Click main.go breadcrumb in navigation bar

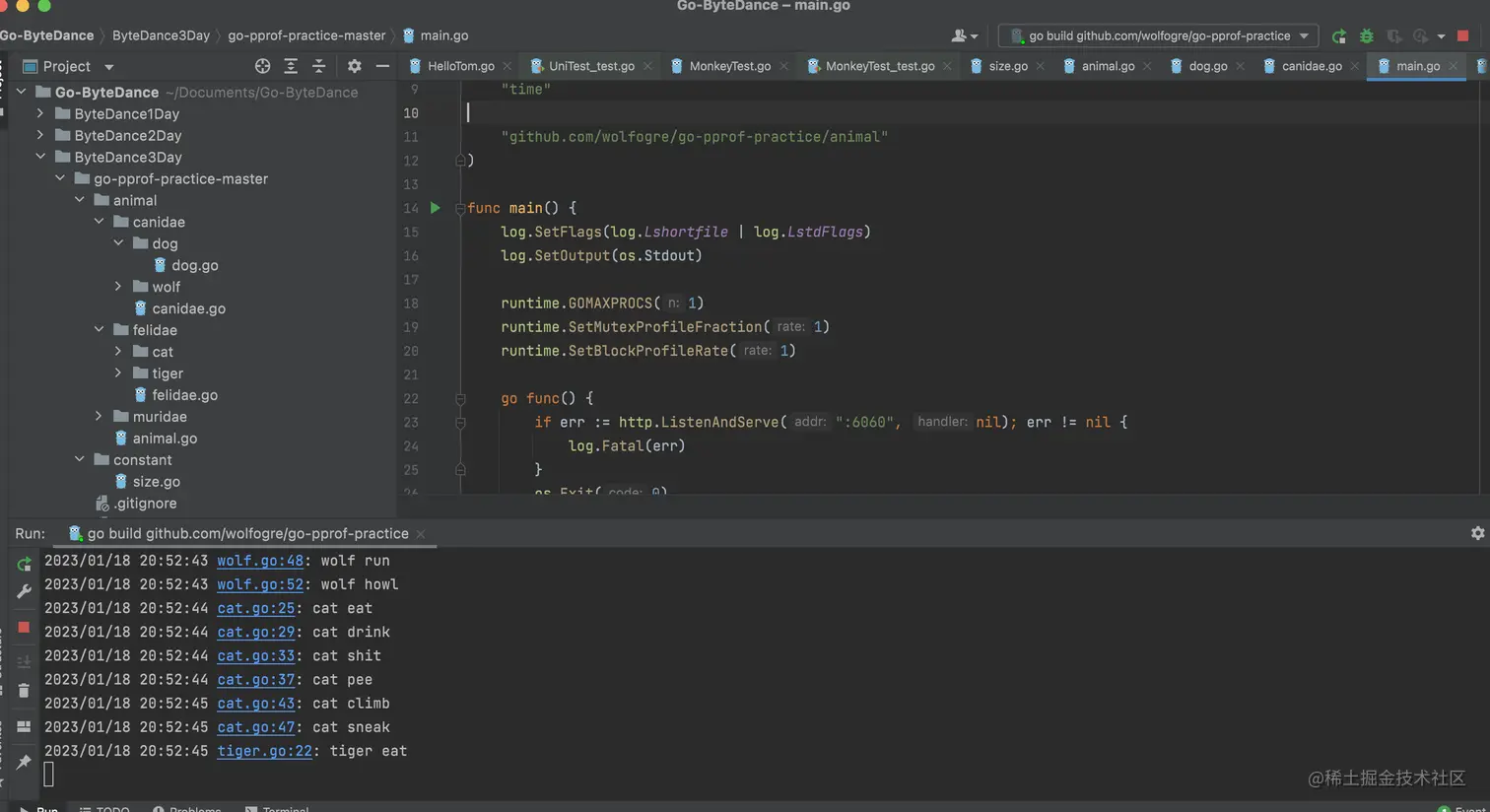[x=436, y=35]
